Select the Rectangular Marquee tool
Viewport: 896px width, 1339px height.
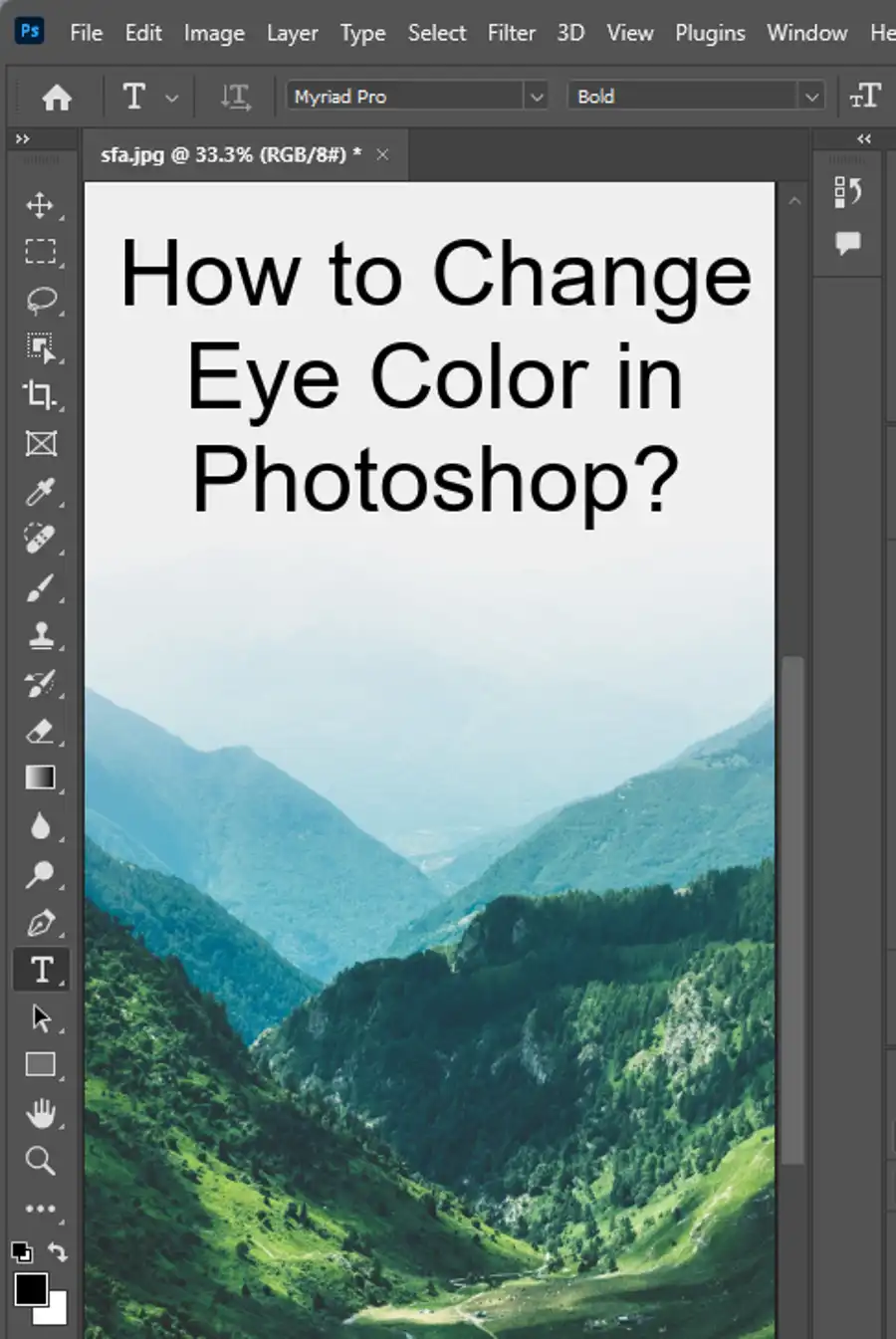[40, 252]
